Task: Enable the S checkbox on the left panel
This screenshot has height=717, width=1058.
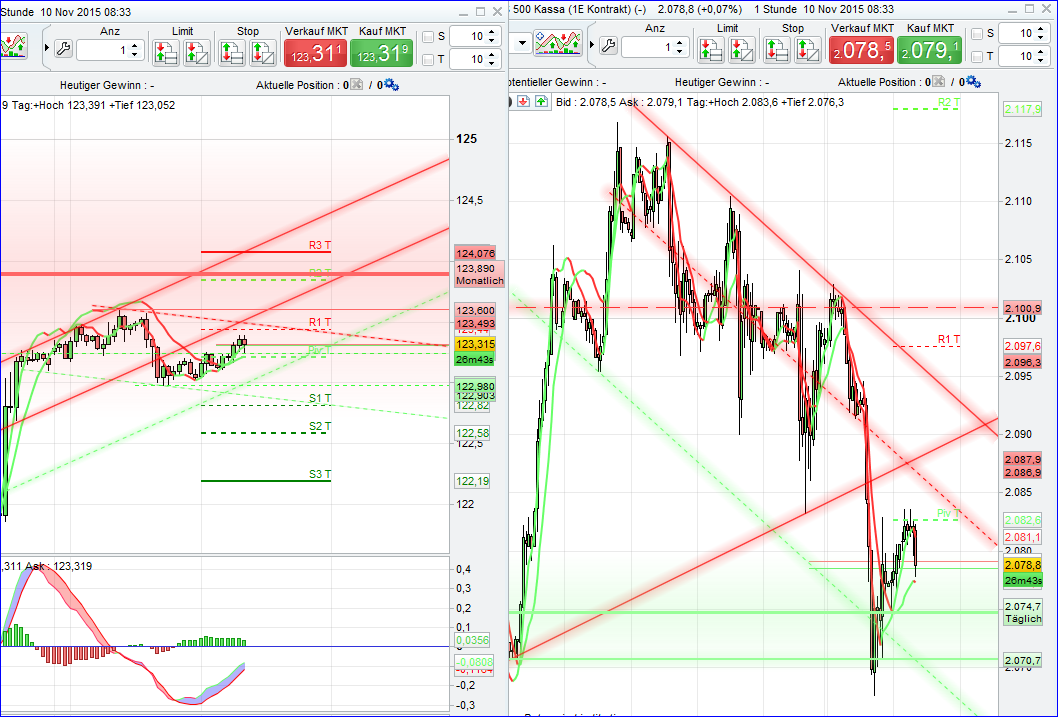Action: point(428,36)
